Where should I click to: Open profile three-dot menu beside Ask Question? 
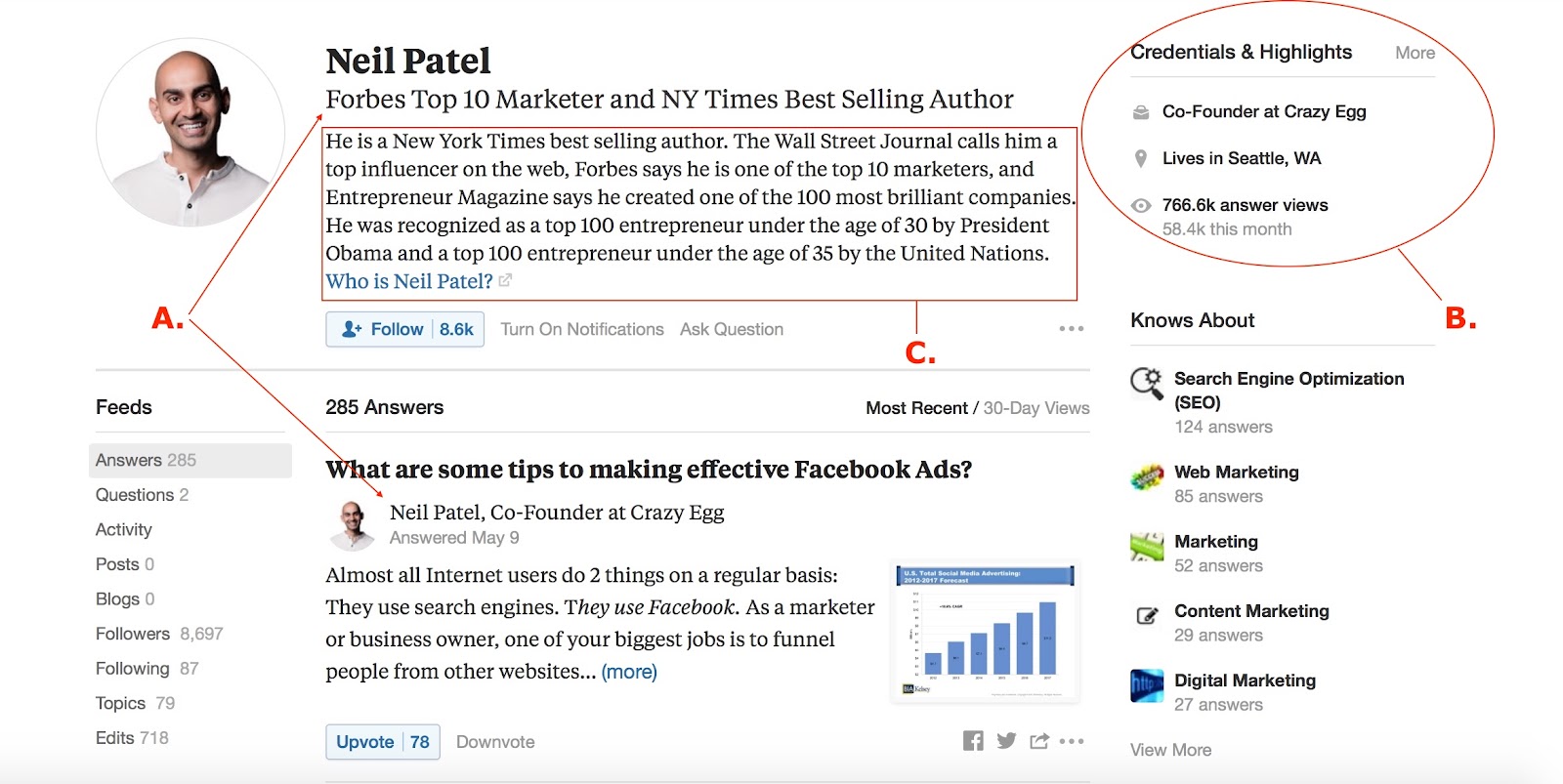click(x=1072, y=329)
